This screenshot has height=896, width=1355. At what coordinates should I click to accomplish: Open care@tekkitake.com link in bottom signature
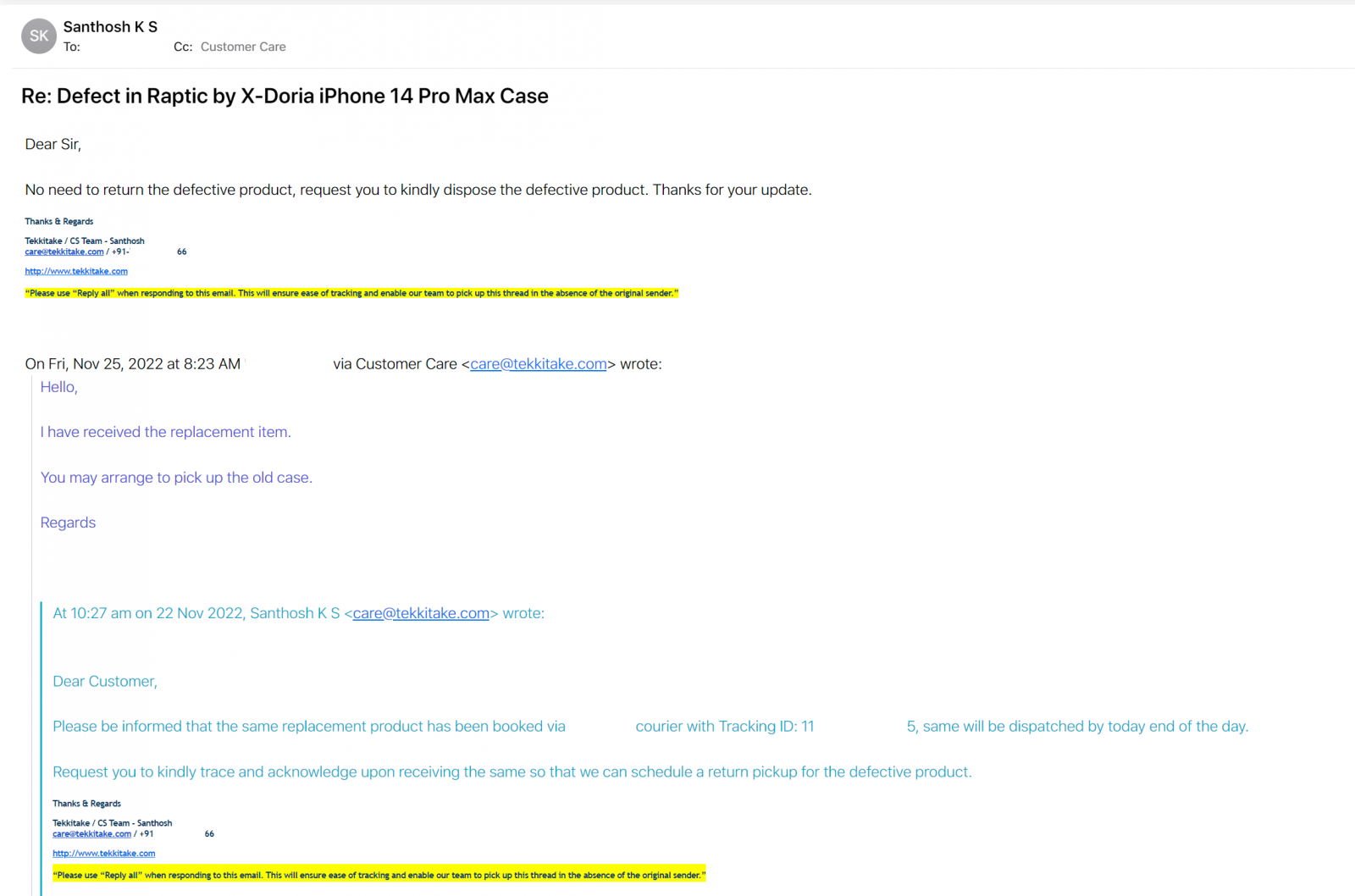(x=92, y=833)
